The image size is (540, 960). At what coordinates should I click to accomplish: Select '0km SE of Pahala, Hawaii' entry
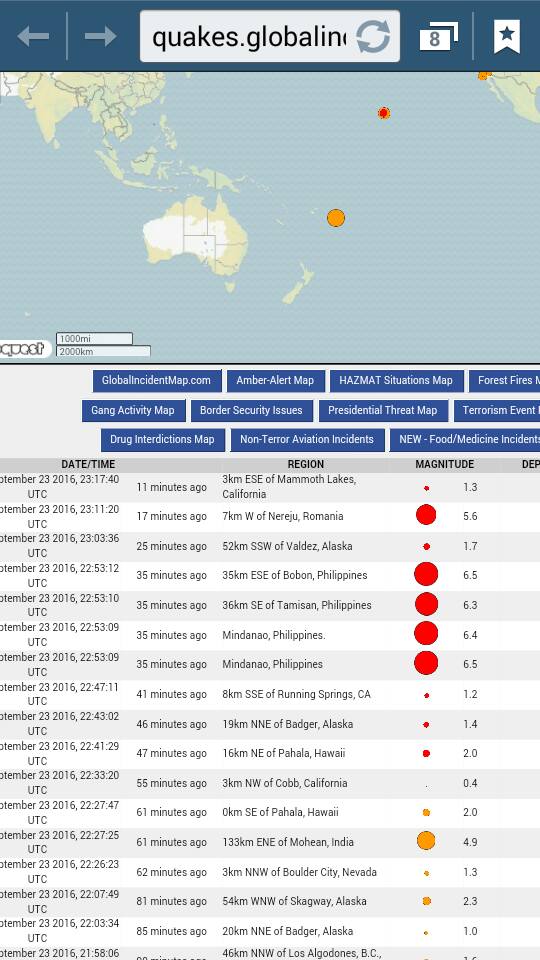pyautogui.click(x=280, y=812)
